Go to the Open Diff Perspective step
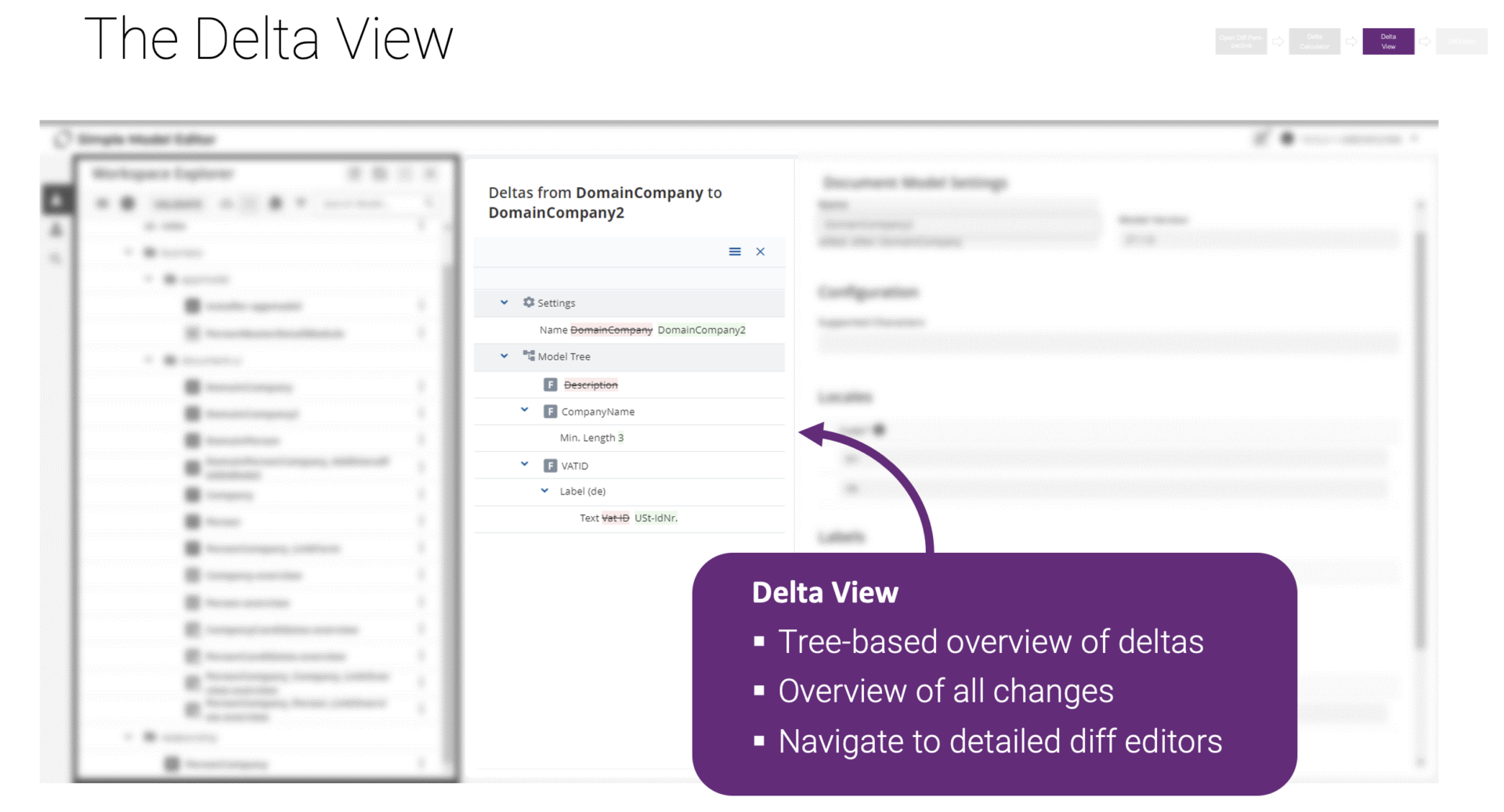The image size is (1504, 812). click(1241, 42)
